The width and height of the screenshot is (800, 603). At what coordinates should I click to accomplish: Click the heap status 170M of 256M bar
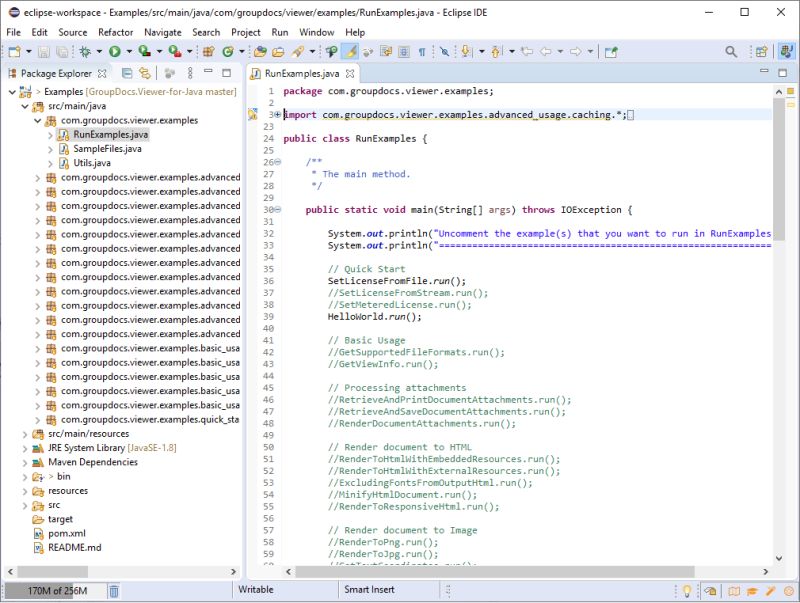[x=54, y=591]
